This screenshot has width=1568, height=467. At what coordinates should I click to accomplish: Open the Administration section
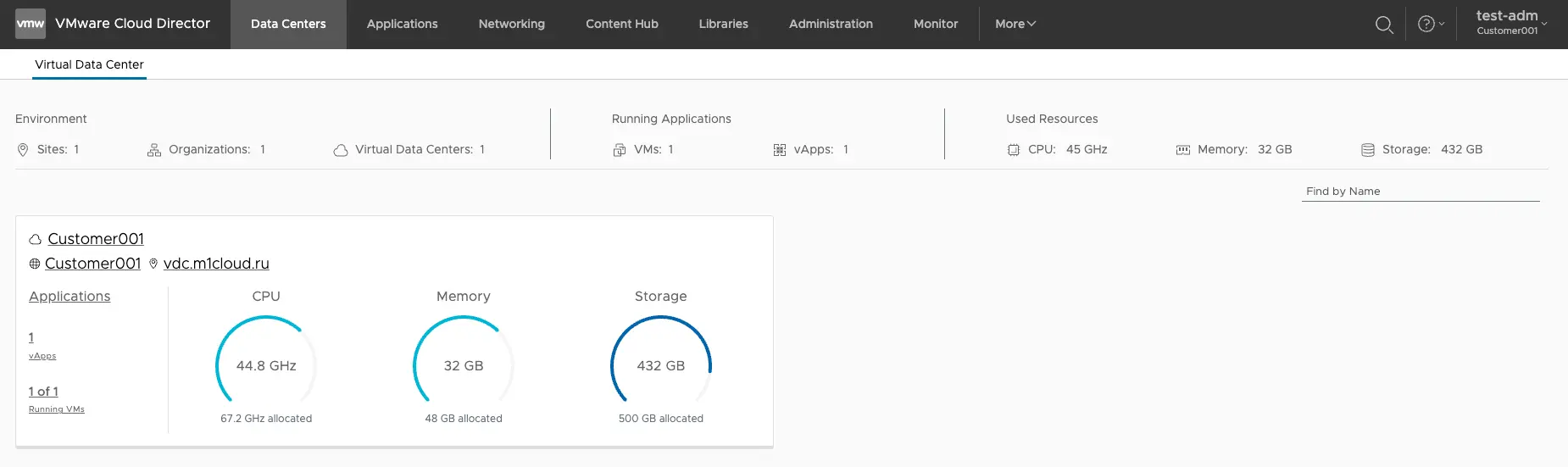(831, 24)
